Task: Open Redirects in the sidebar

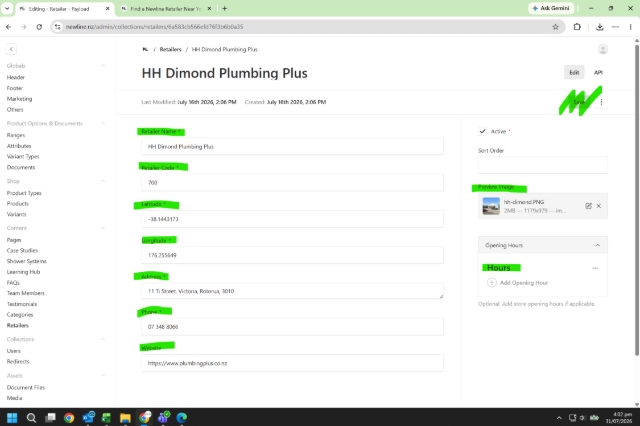Action: (x=18, y=362)
